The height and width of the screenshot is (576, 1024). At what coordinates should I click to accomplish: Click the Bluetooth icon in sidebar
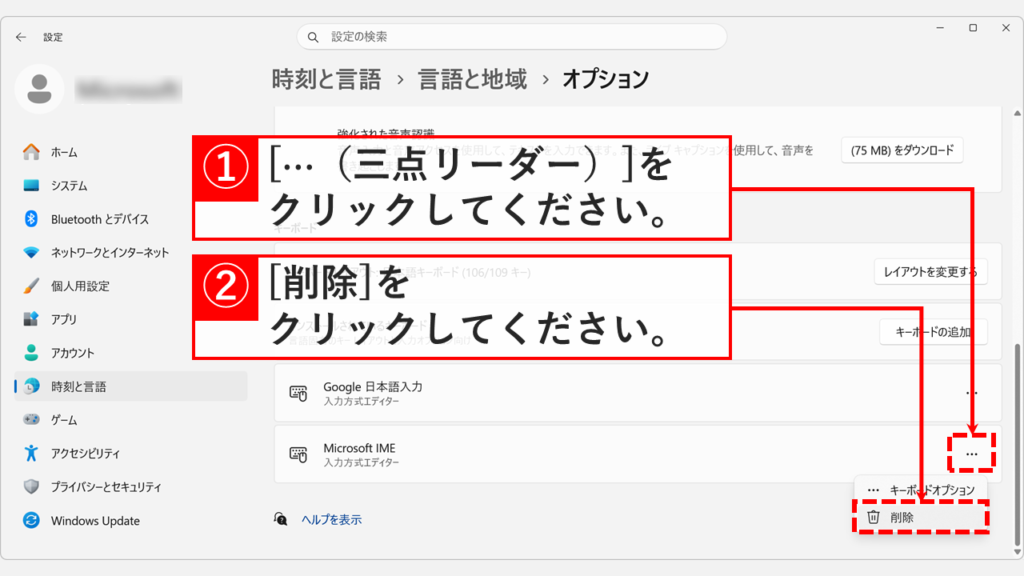tap(31, 219)
